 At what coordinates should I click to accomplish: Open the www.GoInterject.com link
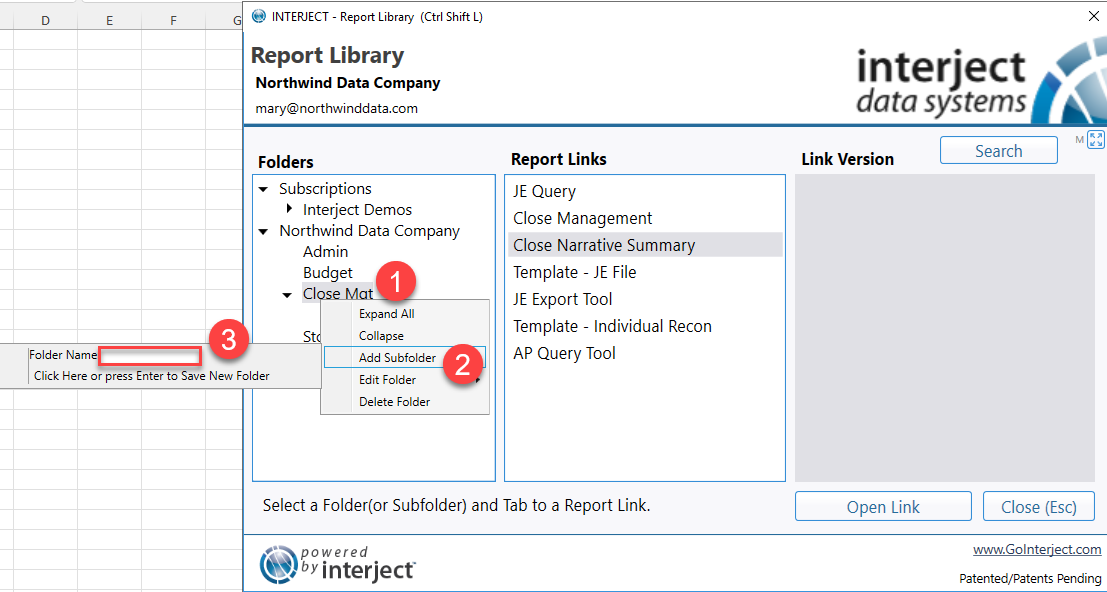tap(1036, 550)
